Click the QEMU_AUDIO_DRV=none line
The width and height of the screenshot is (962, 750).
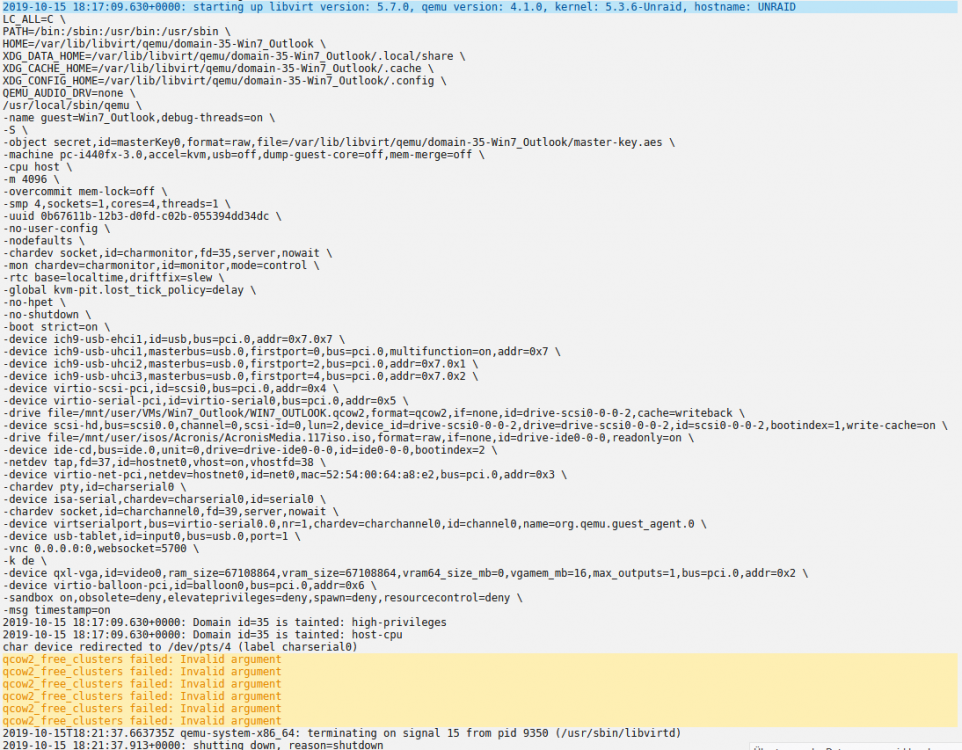(69, 93)
